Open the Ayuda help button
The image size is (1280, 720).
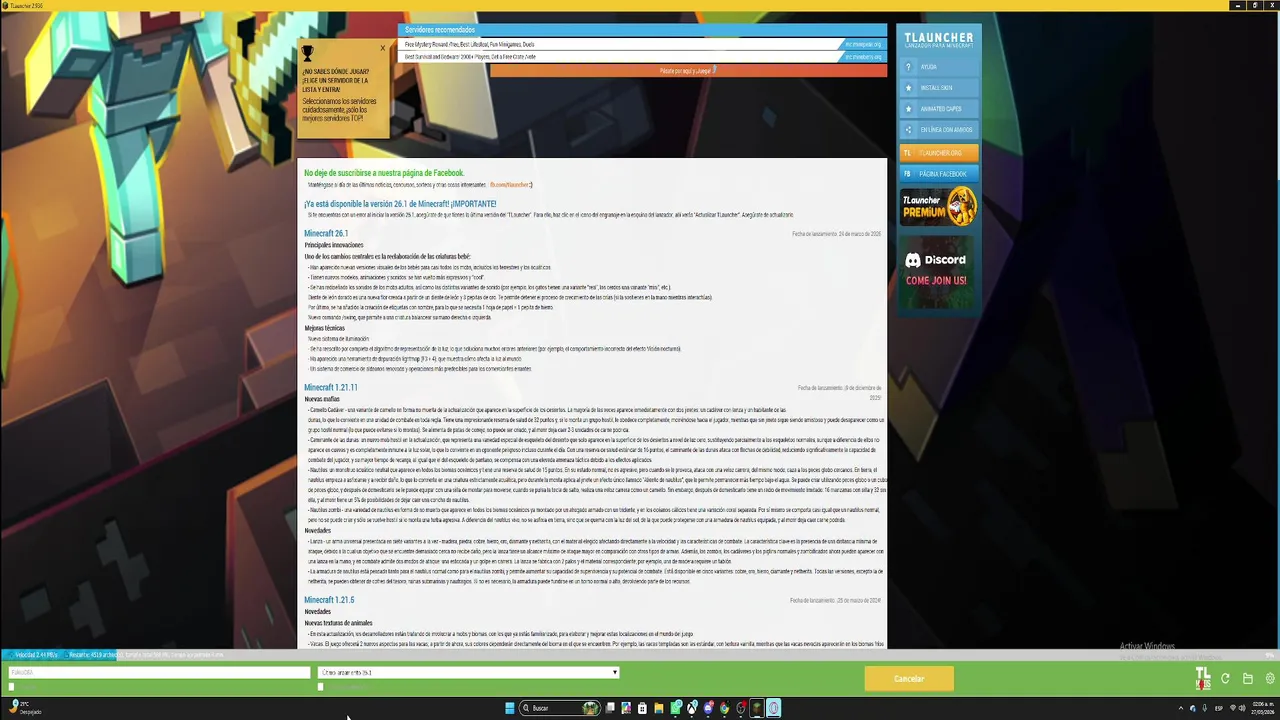tap(939, 67)
